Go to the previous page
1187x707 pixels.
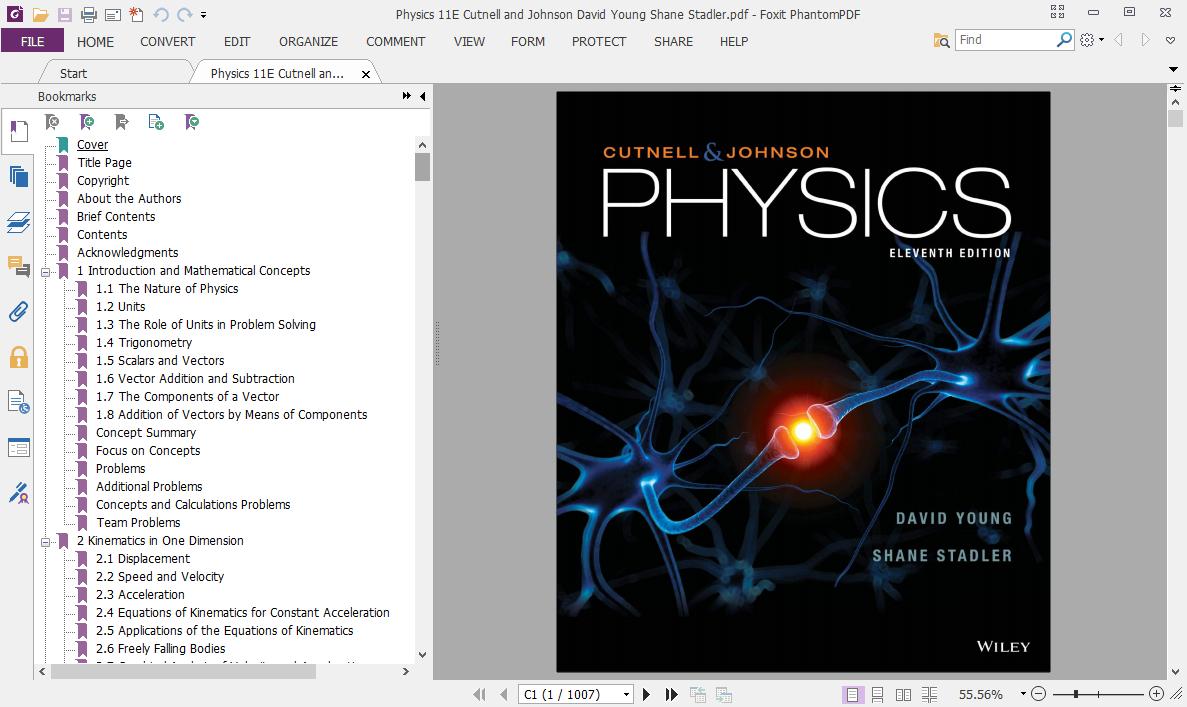(503, 694)
